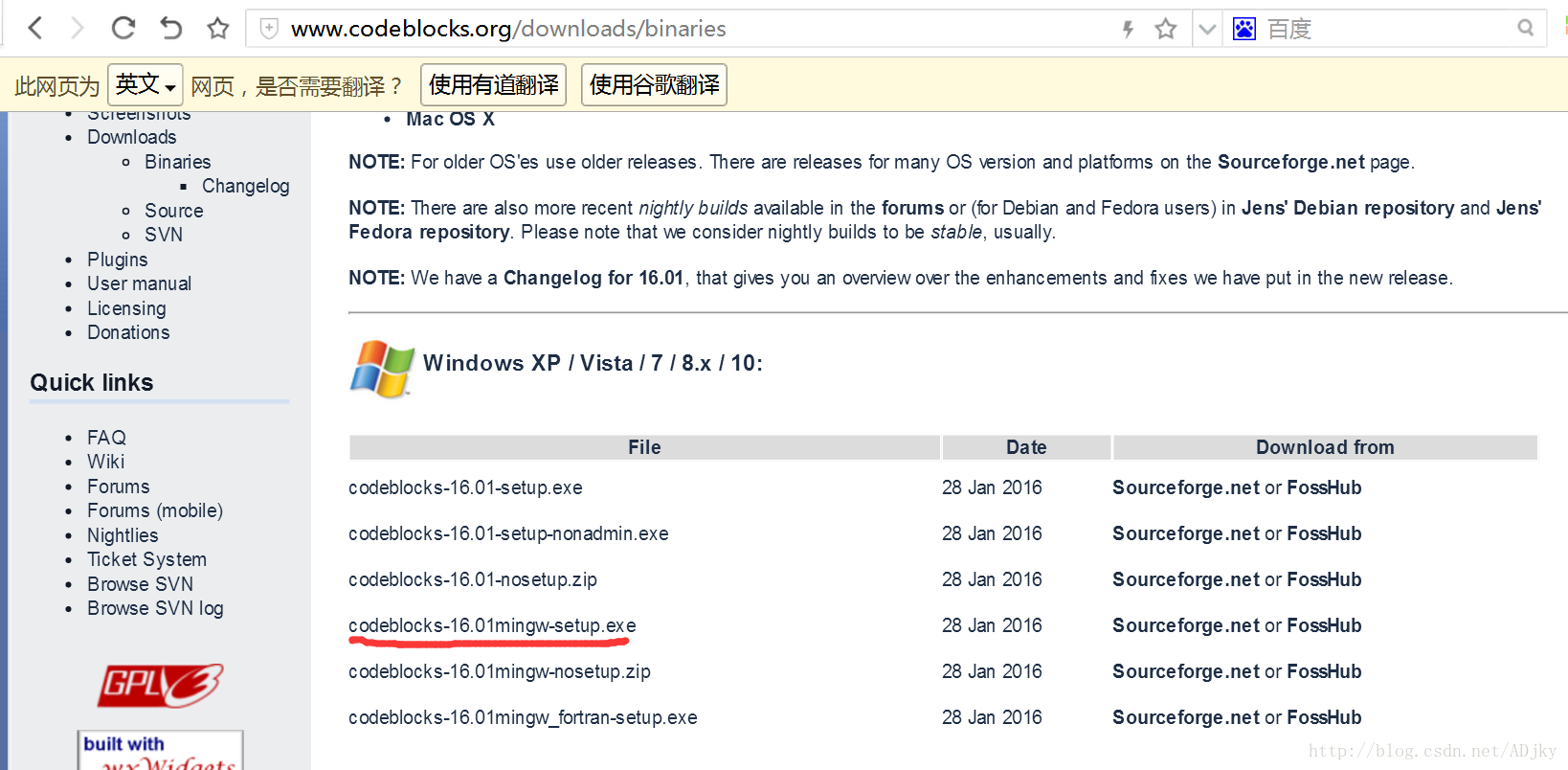Click the Date column header
This screenshot has width=1568, height=770.
[x=1026, y=447]
